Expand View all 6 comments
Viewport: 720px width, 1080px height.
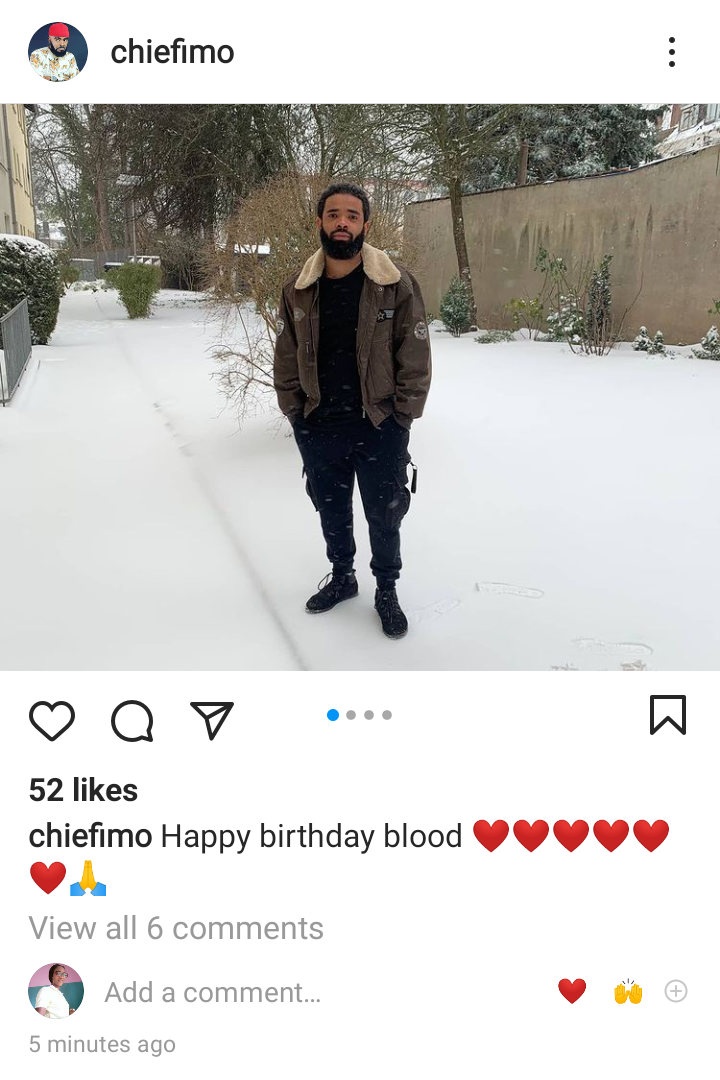[x=176, y=928]
